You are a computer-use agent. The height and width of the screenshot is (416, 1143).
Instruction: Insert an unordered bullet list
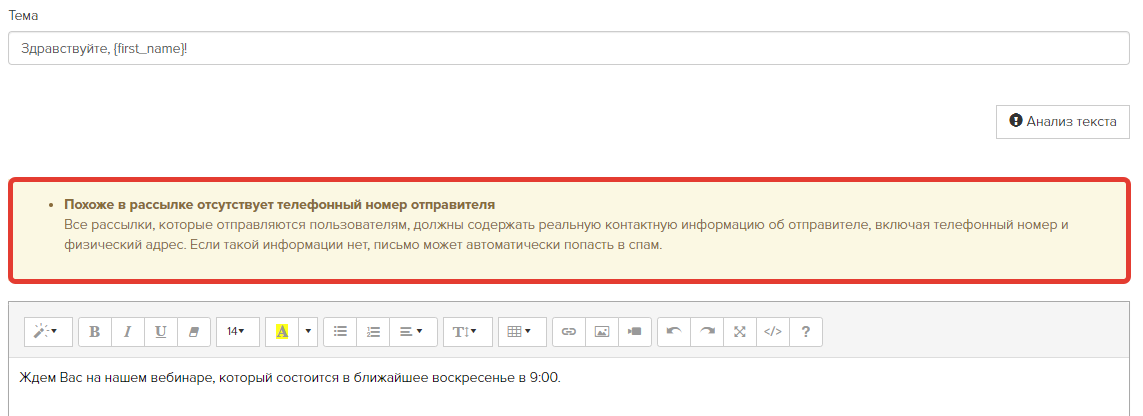(340, 331)
